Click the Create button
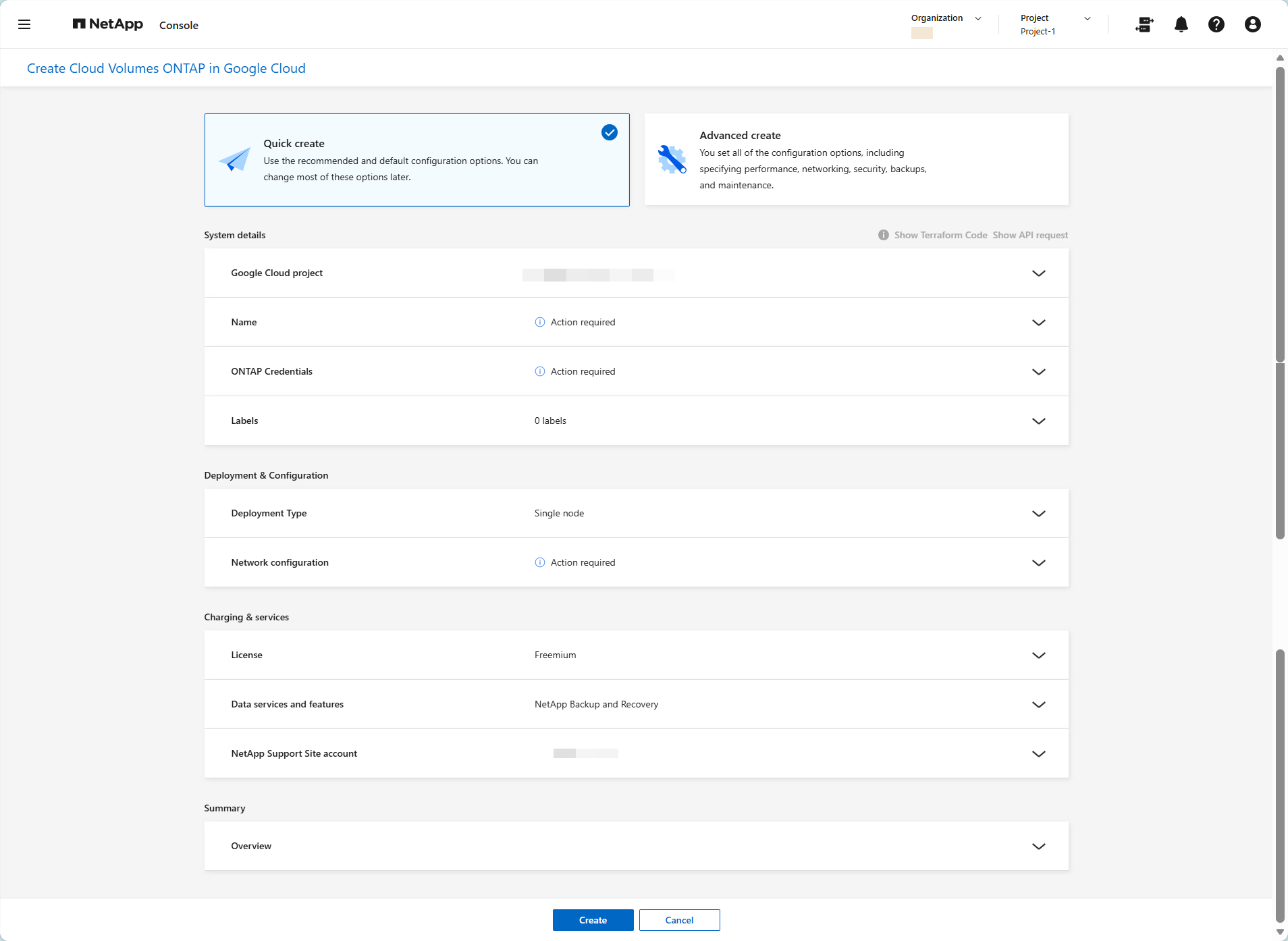The width and height of the screenshot is (1288, 941). point(593,920)
